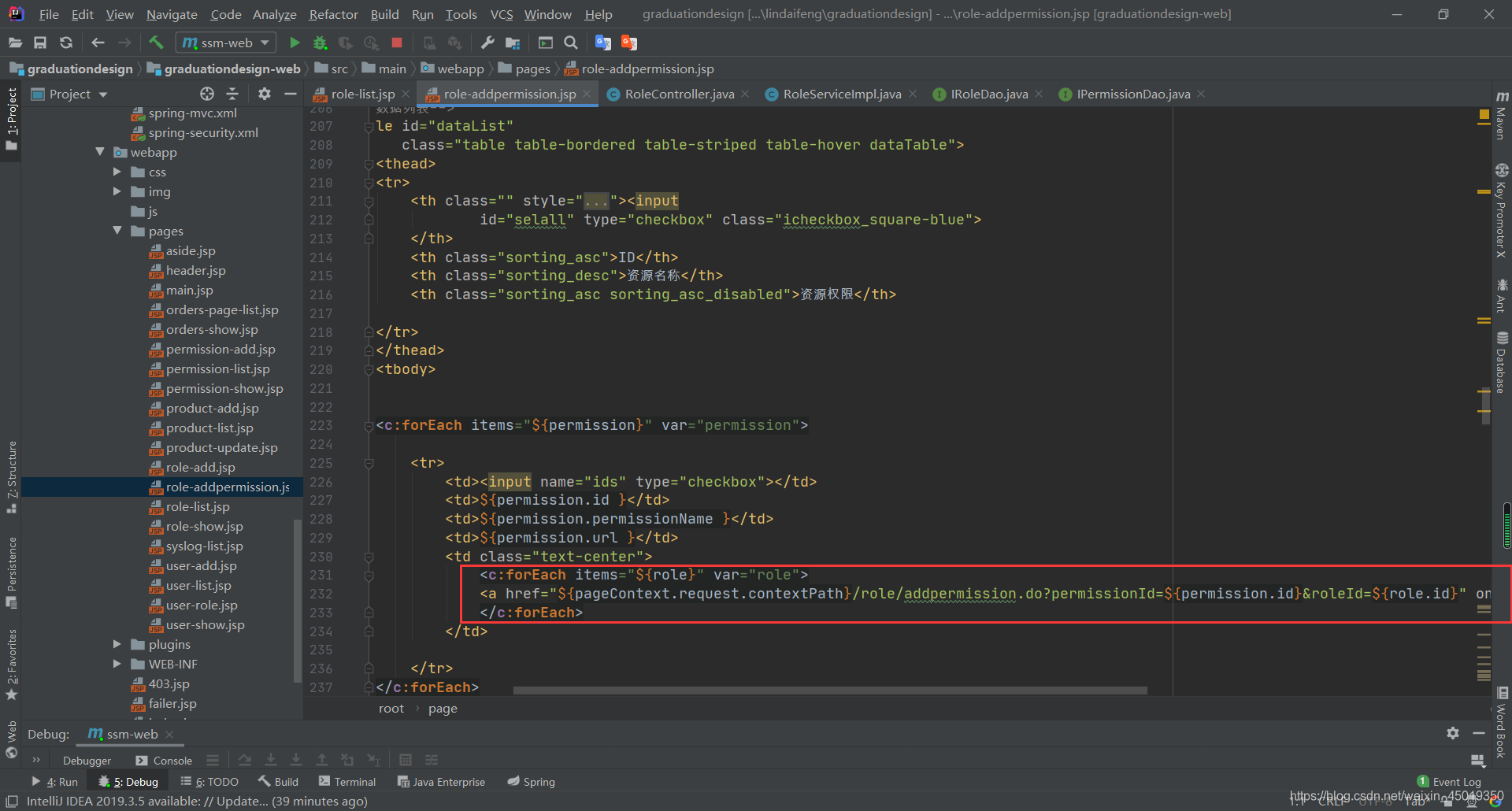
Task: Open Spring tool window
Action: (x=532, y=782)
